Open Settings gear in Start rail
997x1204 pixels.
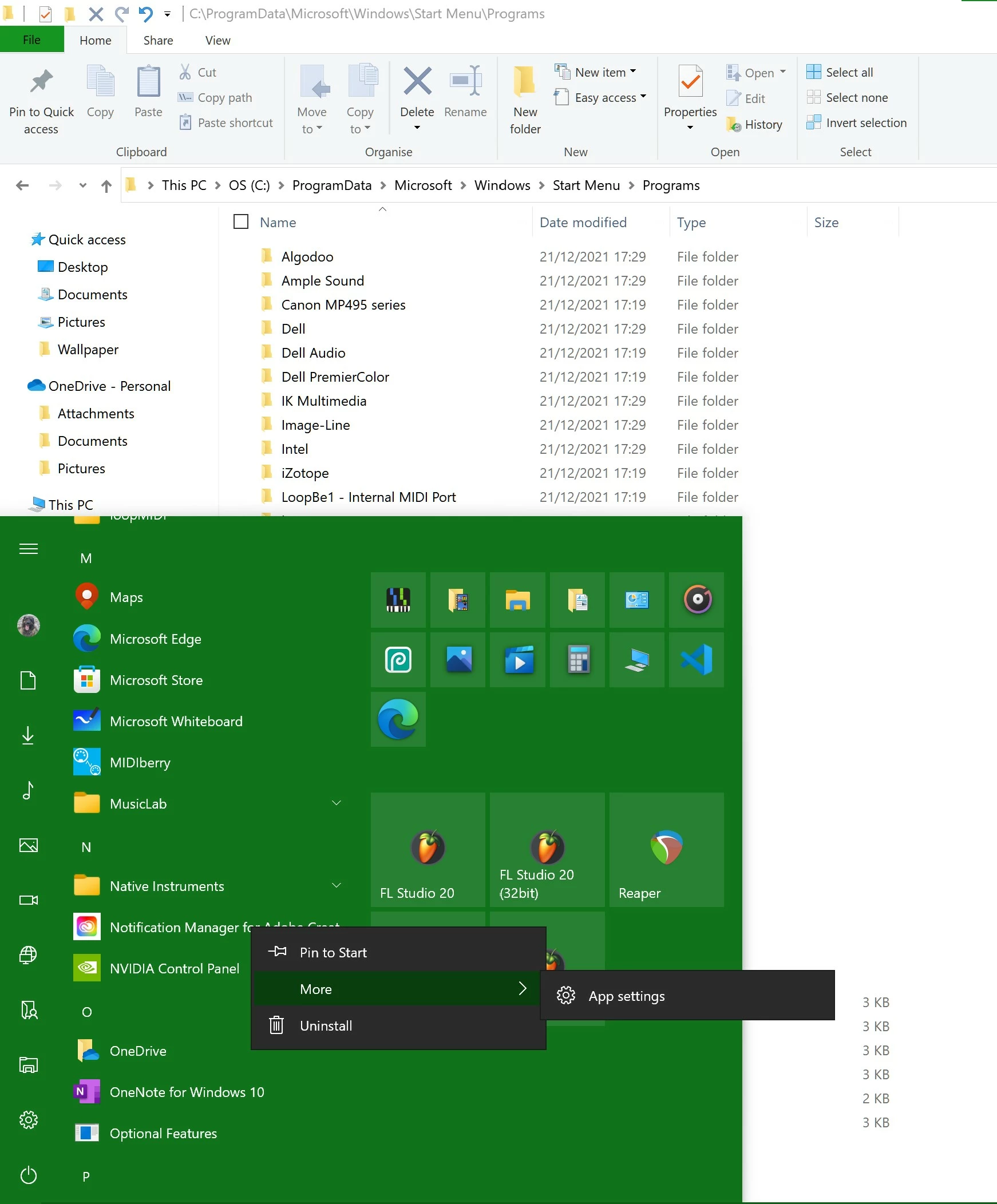pos(29,1120)
